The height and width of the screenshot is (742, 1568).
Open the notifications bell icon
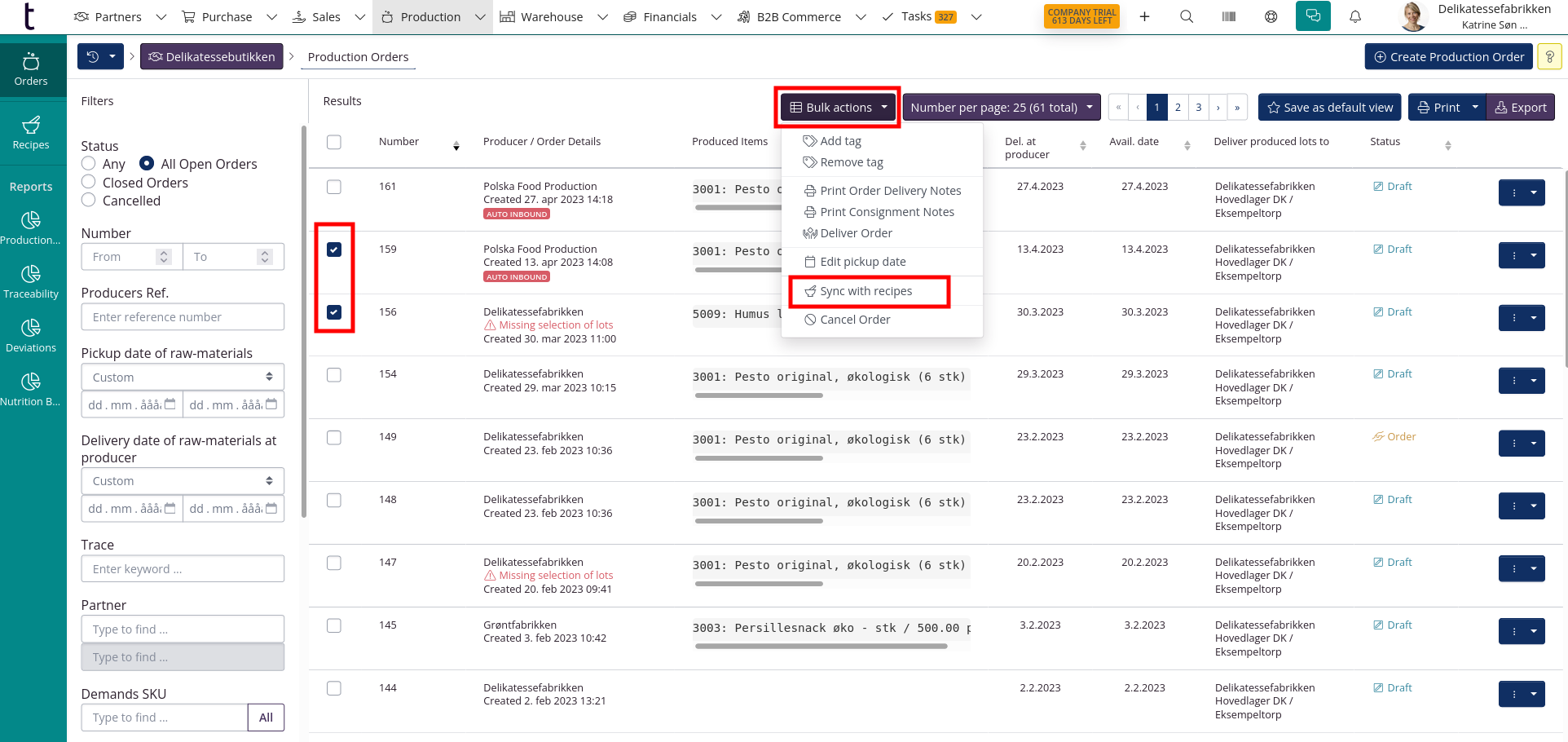tap(1355, 16)
